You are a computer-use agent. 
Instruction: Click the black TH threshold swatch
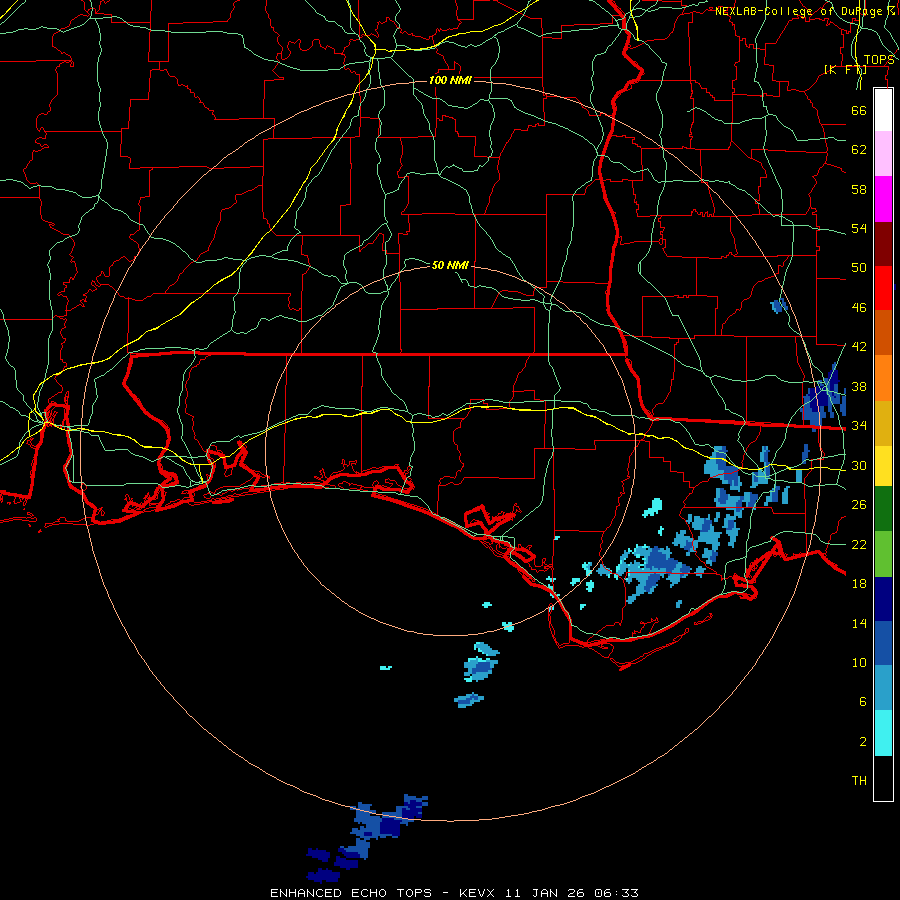point(883,778)
